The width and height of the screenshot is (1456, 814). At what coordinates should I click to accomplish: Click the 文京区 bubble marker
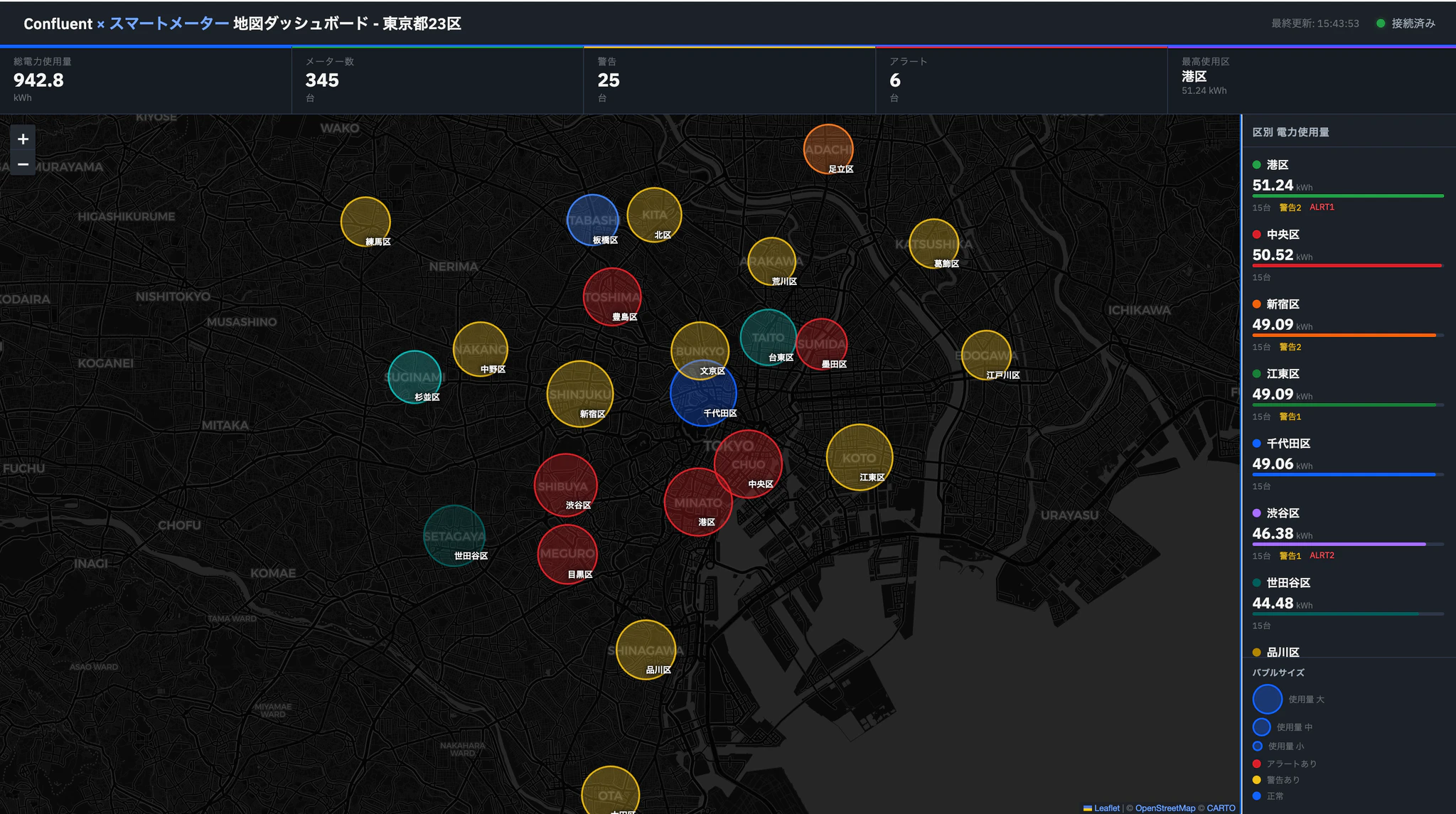700,350
